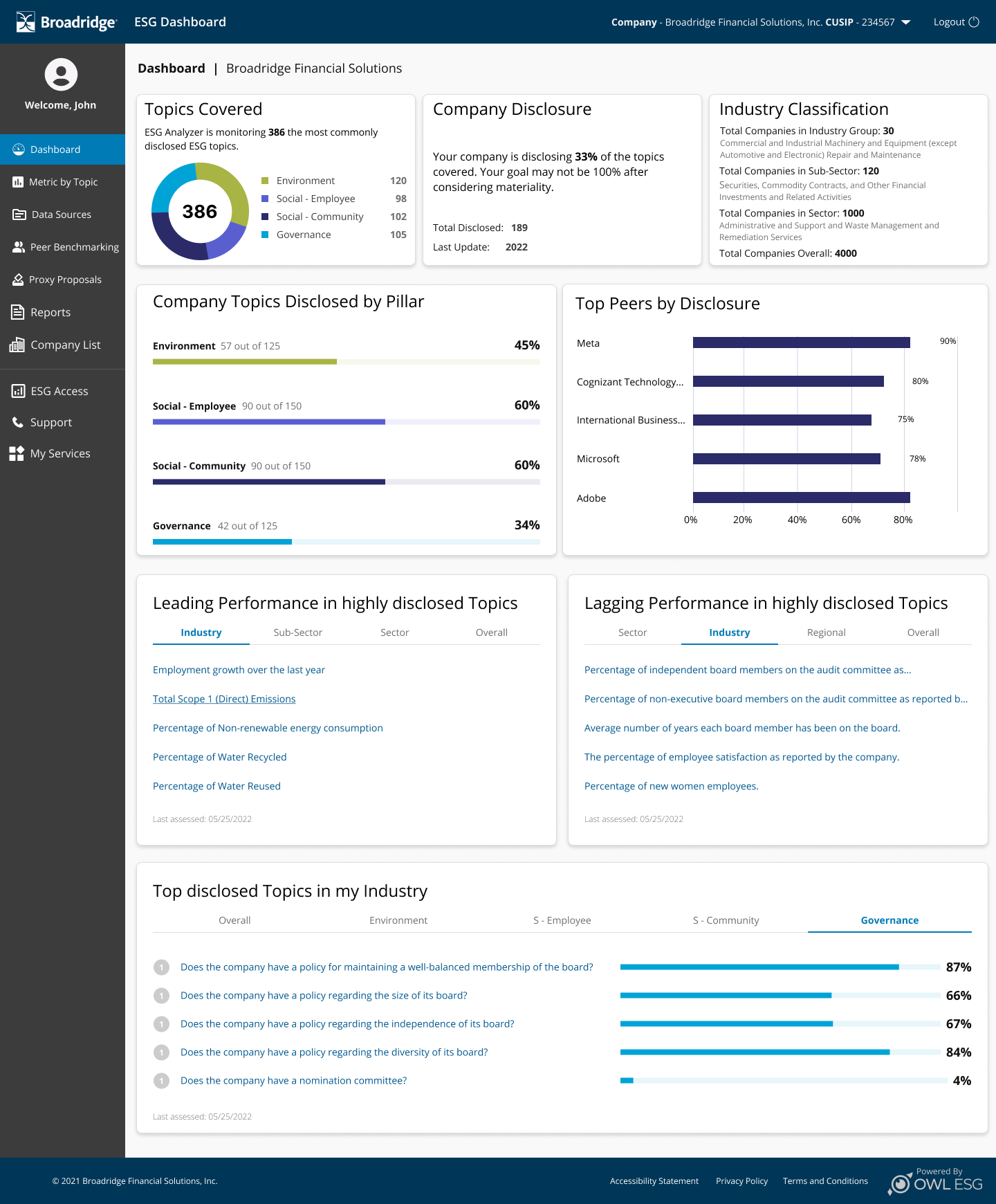Click the Broadridge logo in header
This screenshot has height=1204, width=996.
66,22
